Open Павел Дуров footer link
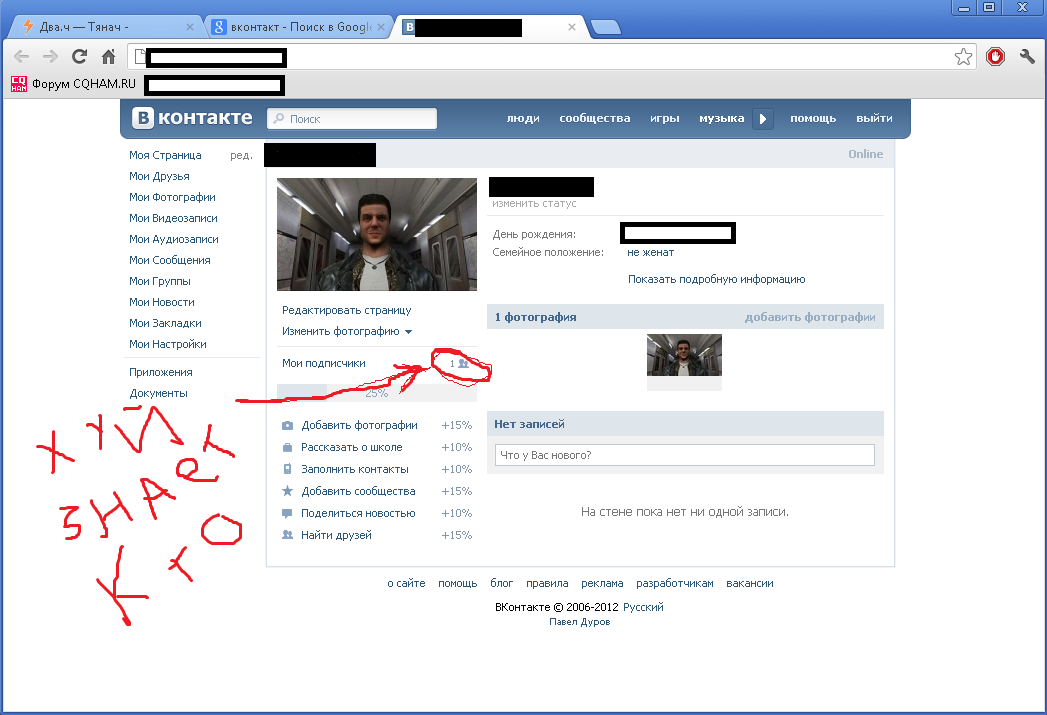 [580, 622]
